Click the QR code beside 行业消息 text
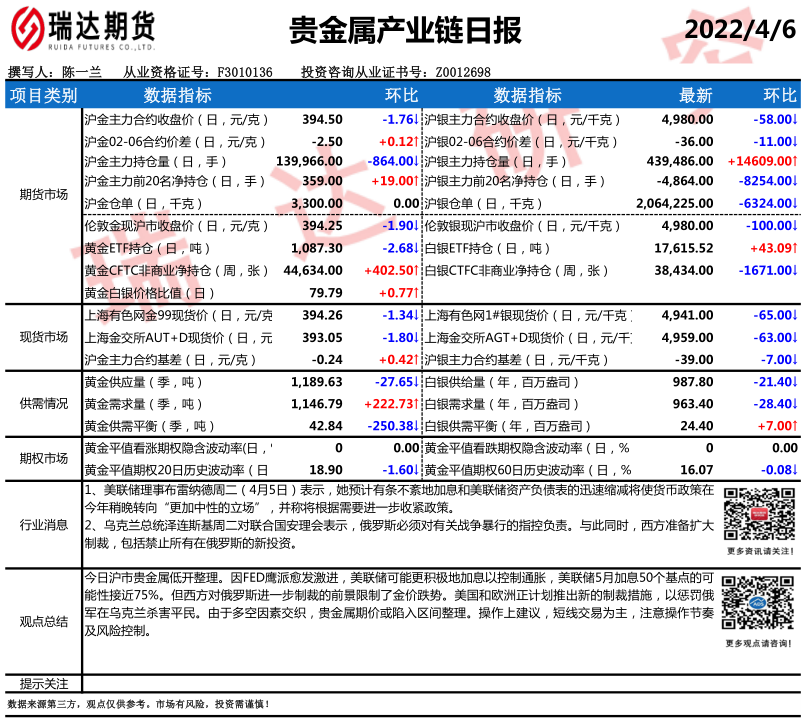 click(x=759, y=513)
